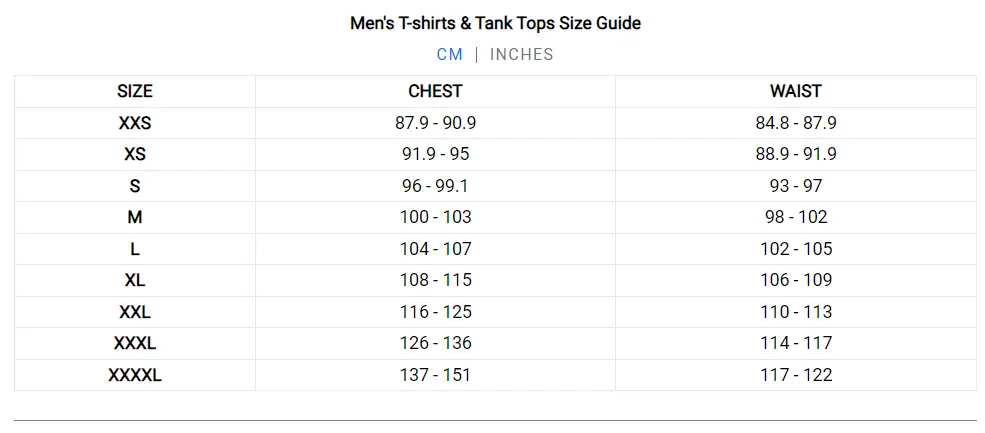Click the S size label
985x433 pixels.
(x=135, y=186)
